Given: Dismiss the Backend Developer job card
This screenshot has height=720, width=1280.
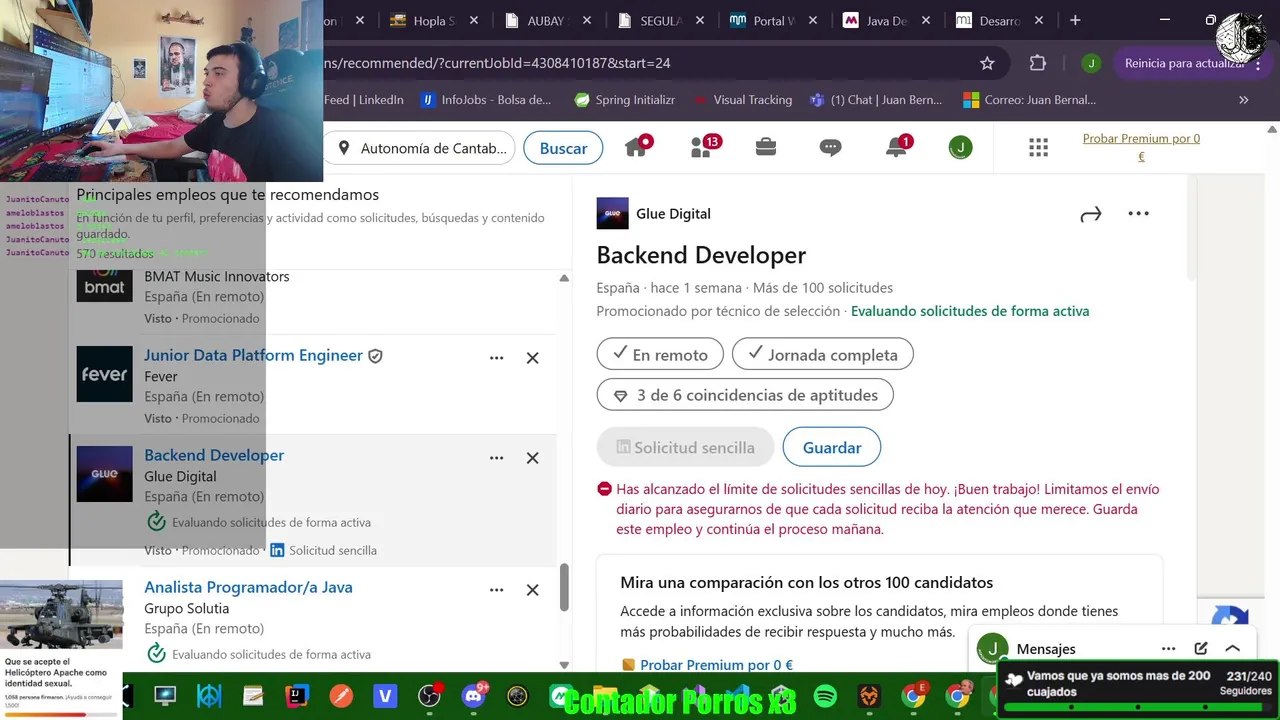Looking at the screenshot, I should tap(532, 458).
